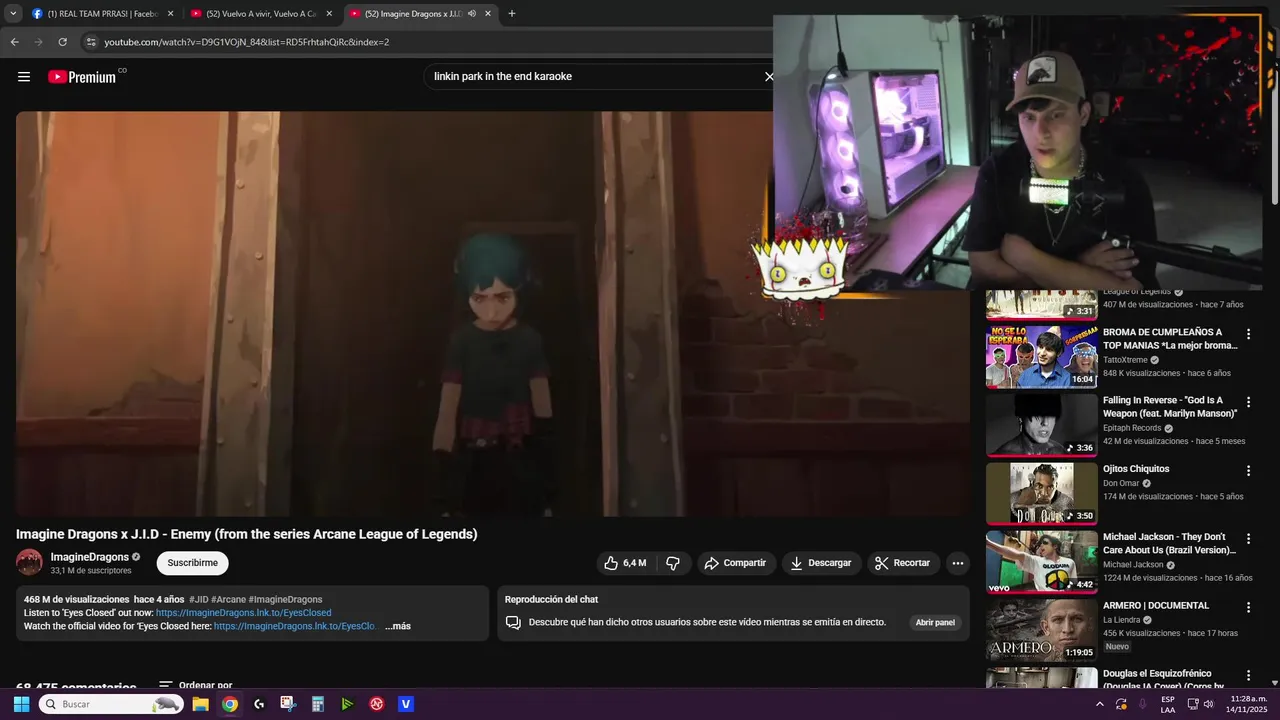
Task: Open the ImagineDragons channel avatar
Action: pos(29,562)
